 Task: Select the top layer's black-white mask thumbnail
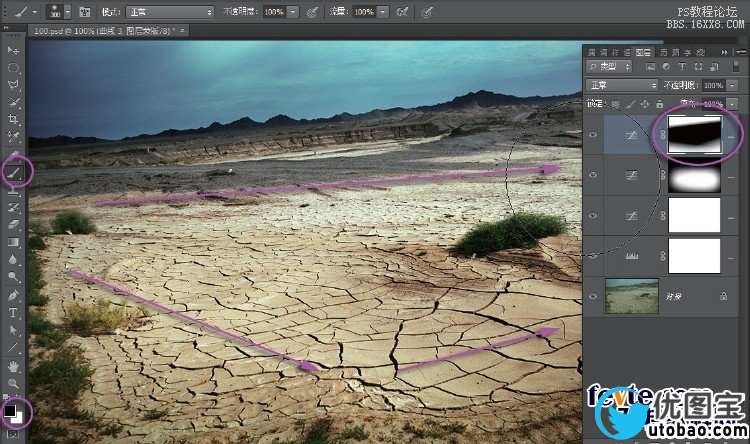click(694, 134)
